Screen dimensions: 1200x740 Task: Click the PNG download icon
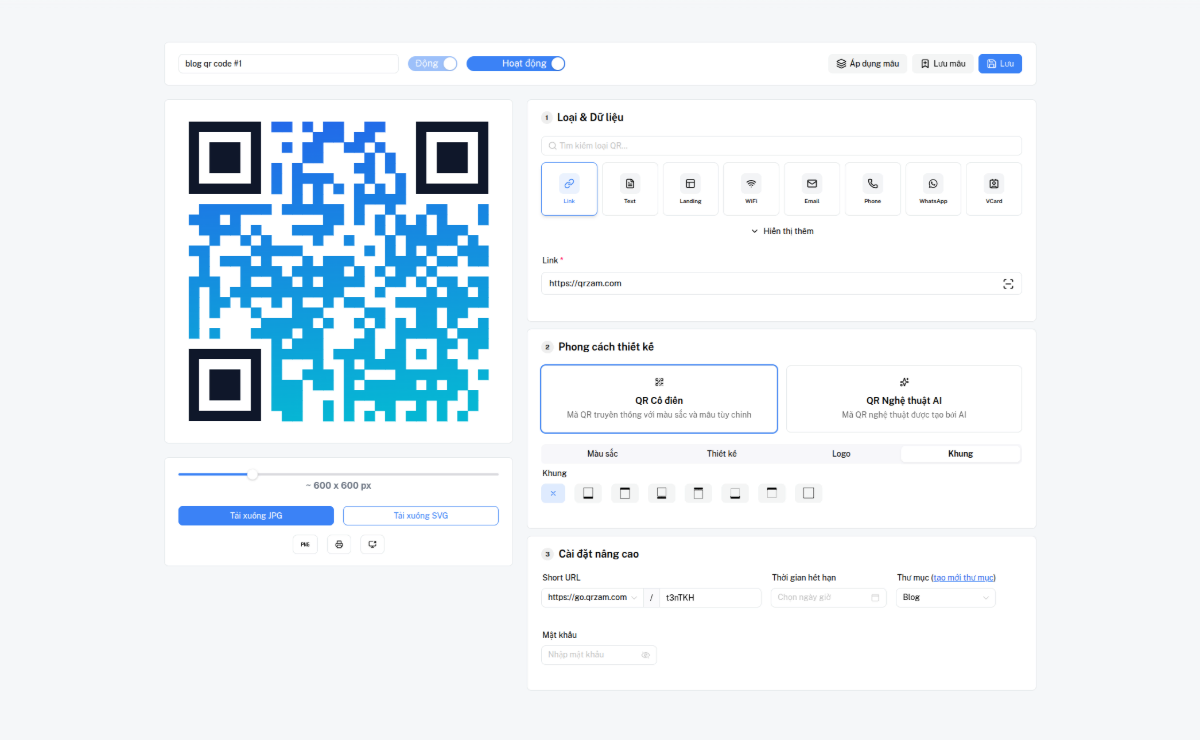[x=305, y=543]
